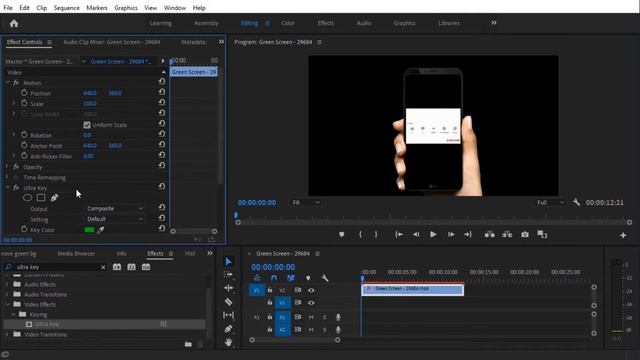Click Add Marker in Program Monitor
The height and width of the screenshot is (360, 640).
342,234
